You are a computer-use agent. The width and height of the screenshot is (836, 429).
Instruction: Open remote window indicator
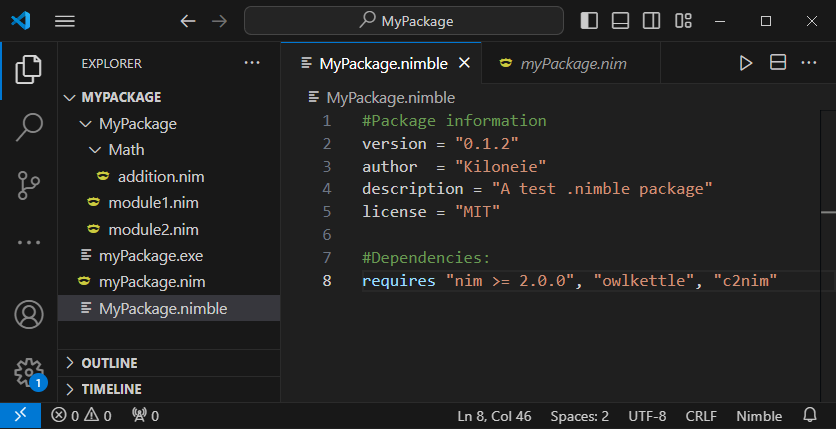point(20,416)
